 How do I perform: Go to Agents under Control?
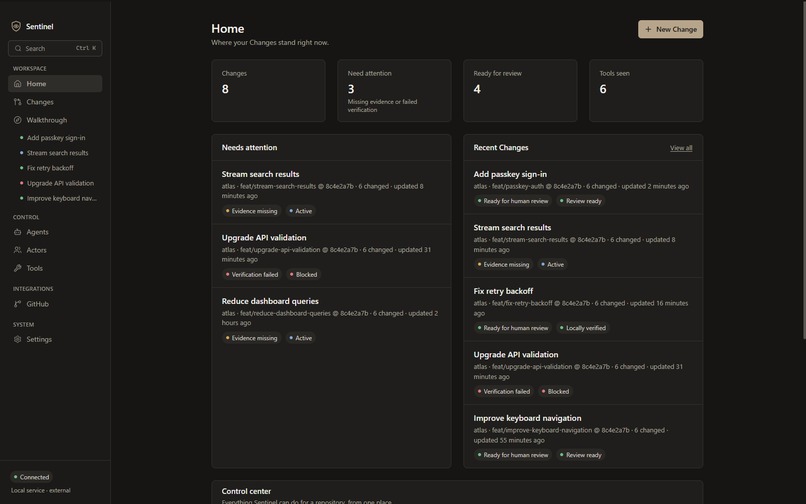[55, 232]
